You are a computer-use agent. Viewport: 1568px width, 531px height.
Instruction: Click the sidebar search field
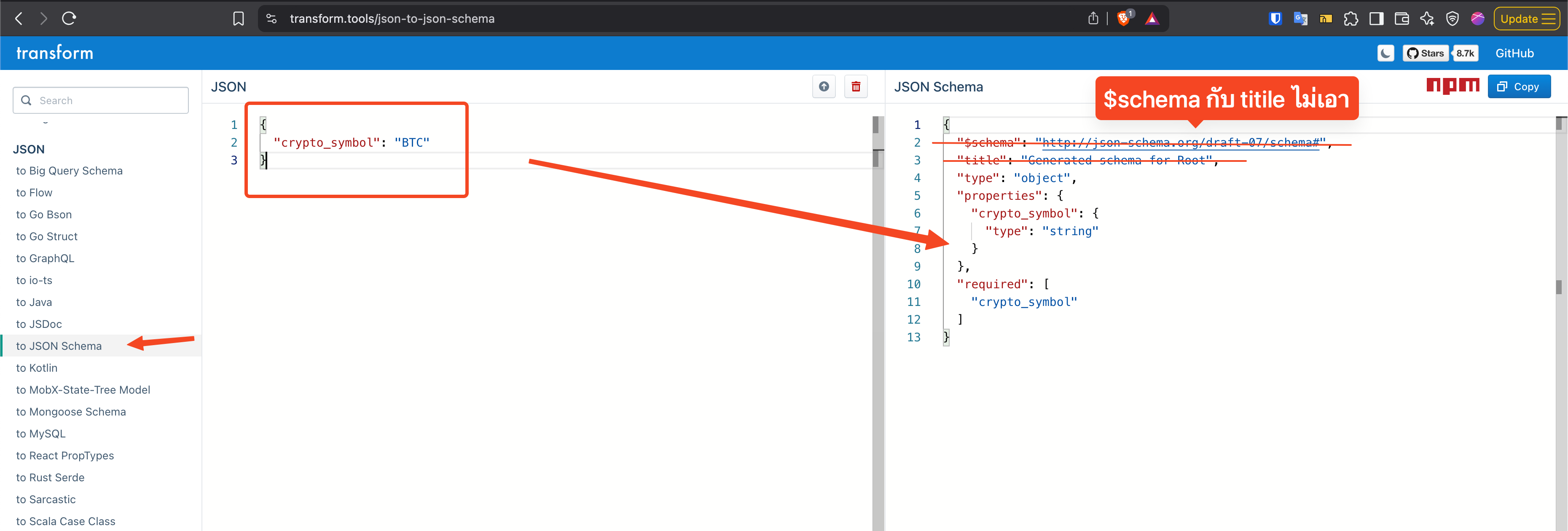tap(100, 100)
